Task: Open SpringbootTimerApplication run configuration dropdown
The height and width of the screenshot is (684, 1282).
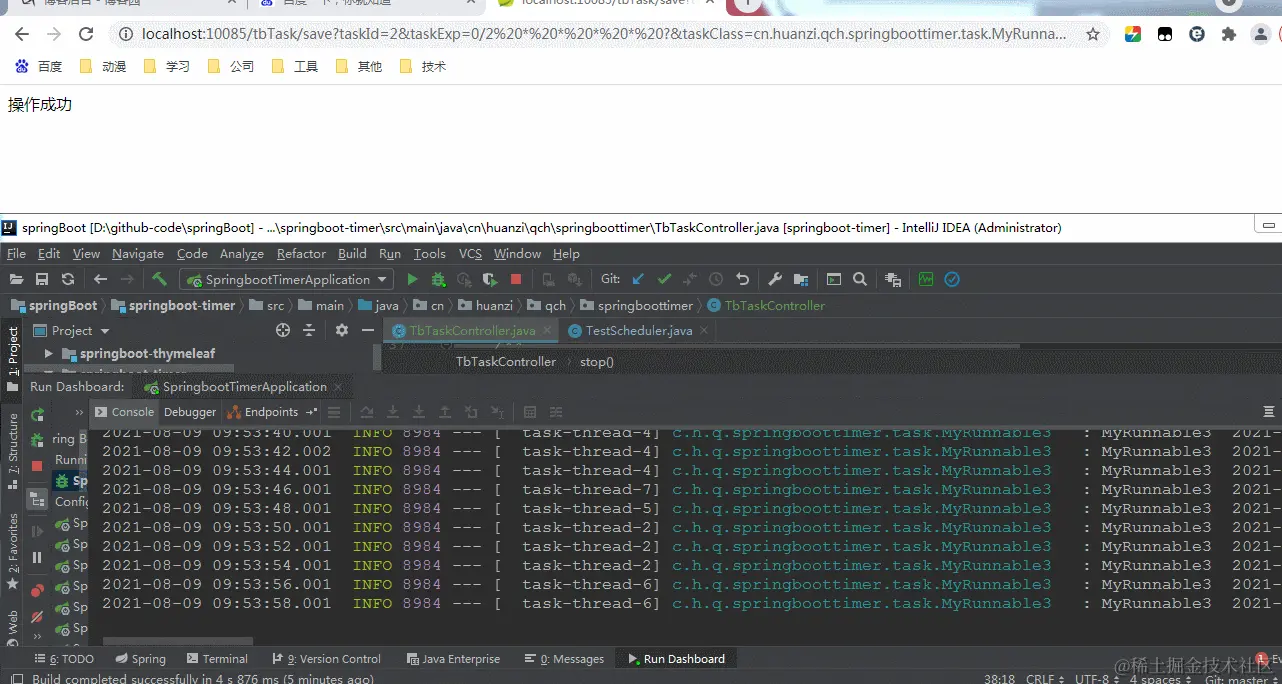Action: 288,280
